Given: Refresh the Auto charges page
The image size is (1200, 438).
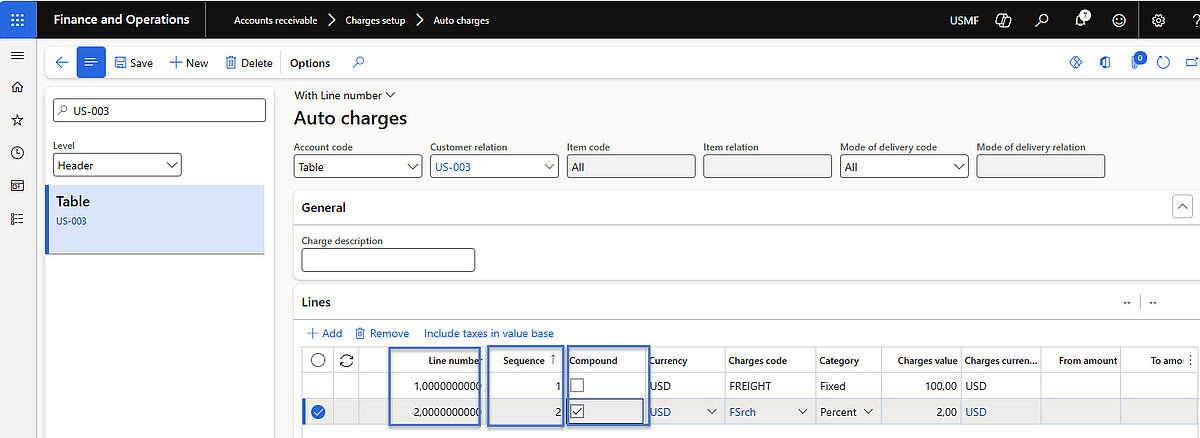Looking at the screenshot, I should pyautogui.click(x=1163, y=62).
